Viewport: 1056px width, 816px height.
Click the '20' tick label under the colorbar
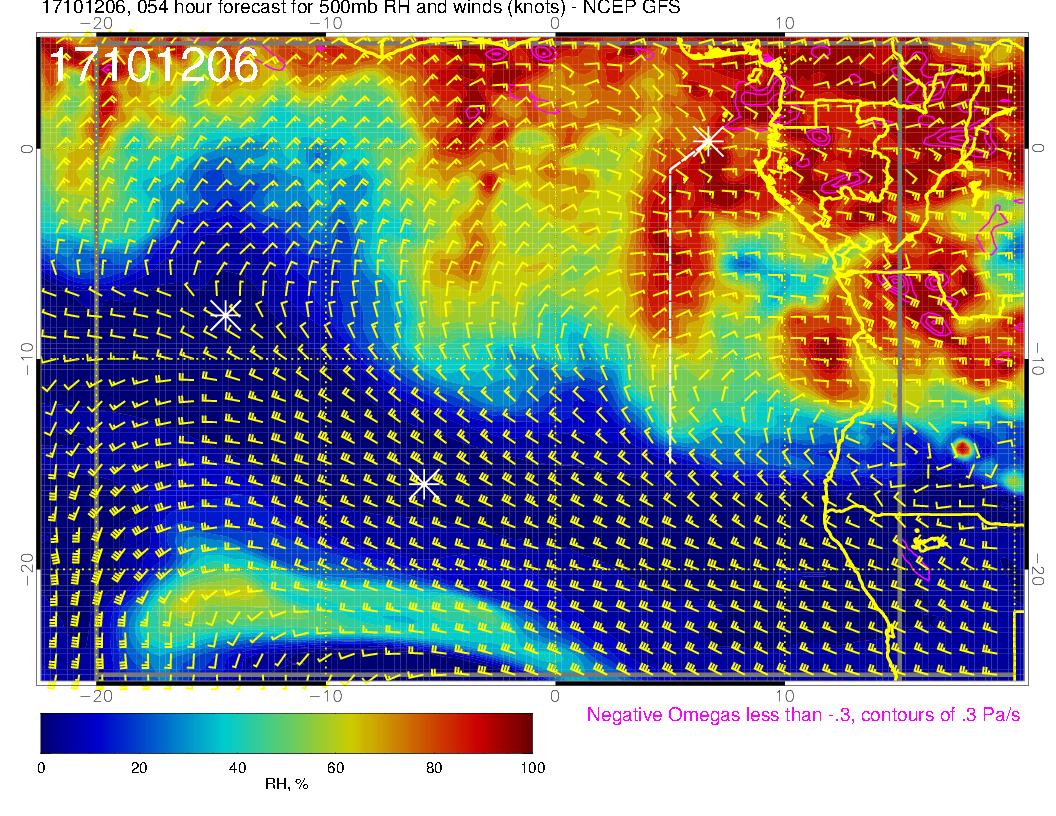click(139, 768)
